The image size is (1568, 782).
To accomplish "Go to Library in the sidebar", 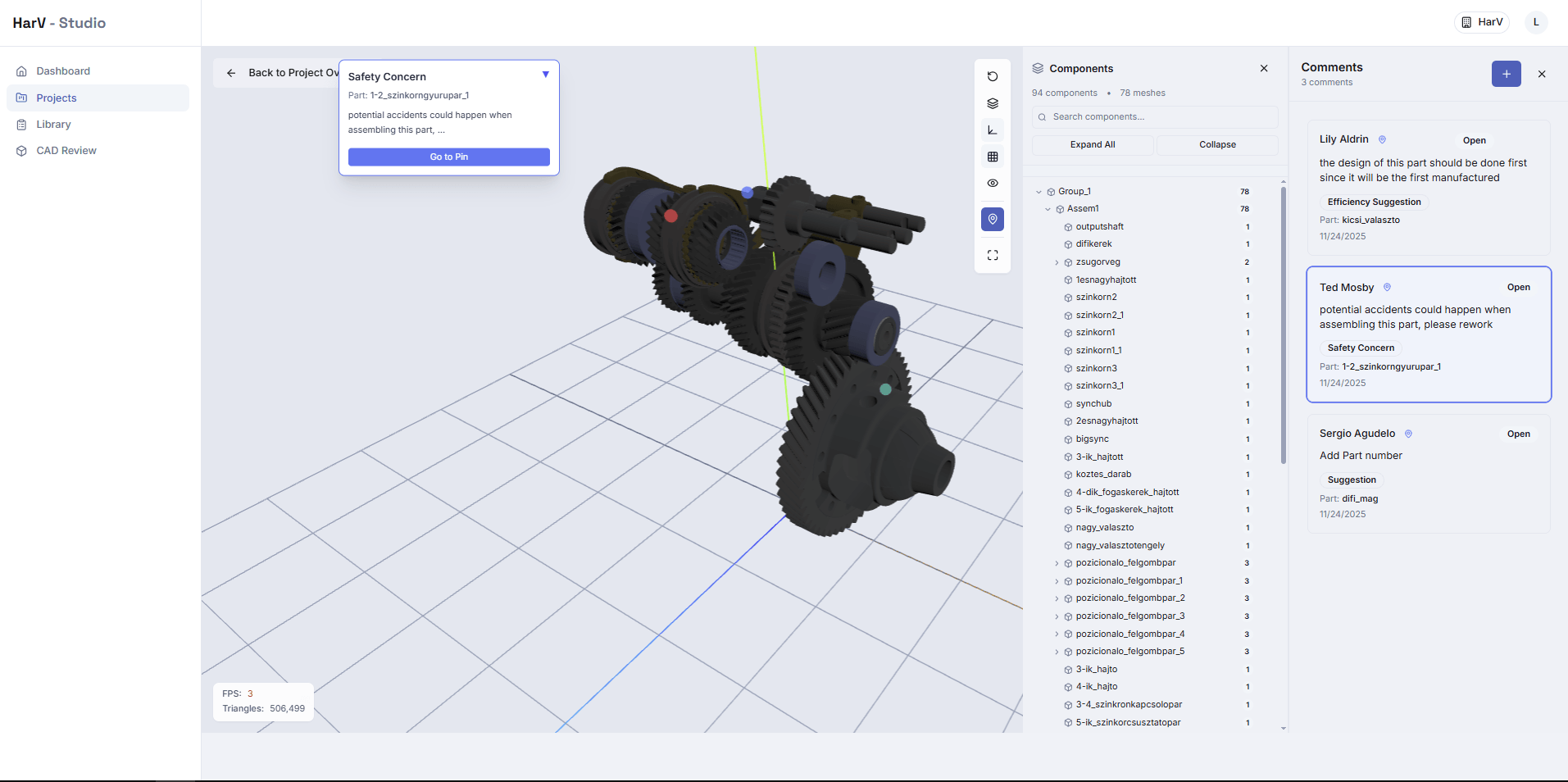I will point(53,125).
